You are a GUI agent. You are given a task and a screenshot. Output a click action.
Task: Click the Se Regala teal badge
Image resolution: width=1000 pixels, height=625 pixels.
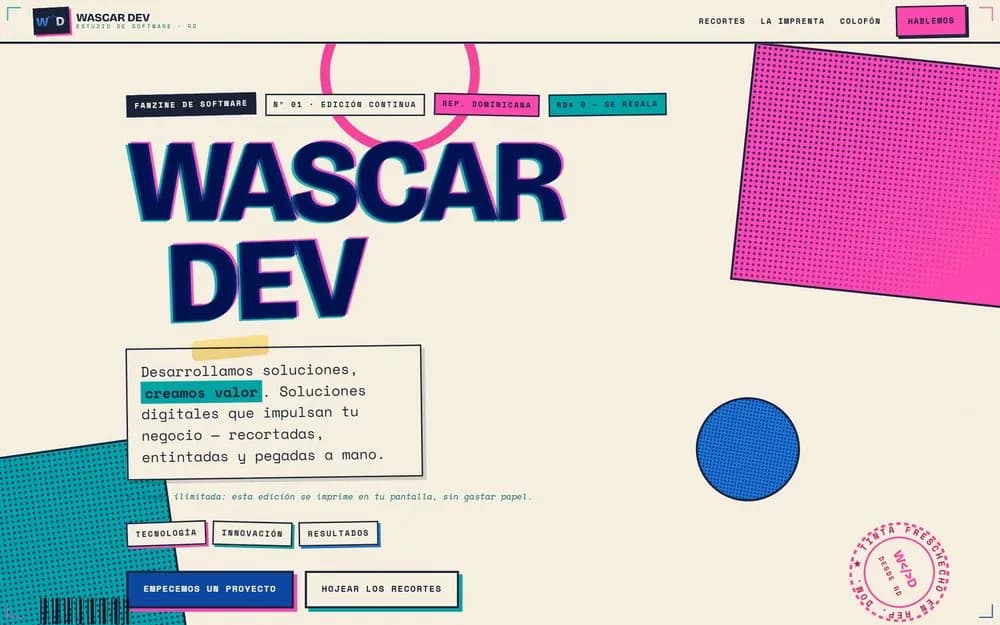point(607,104)
